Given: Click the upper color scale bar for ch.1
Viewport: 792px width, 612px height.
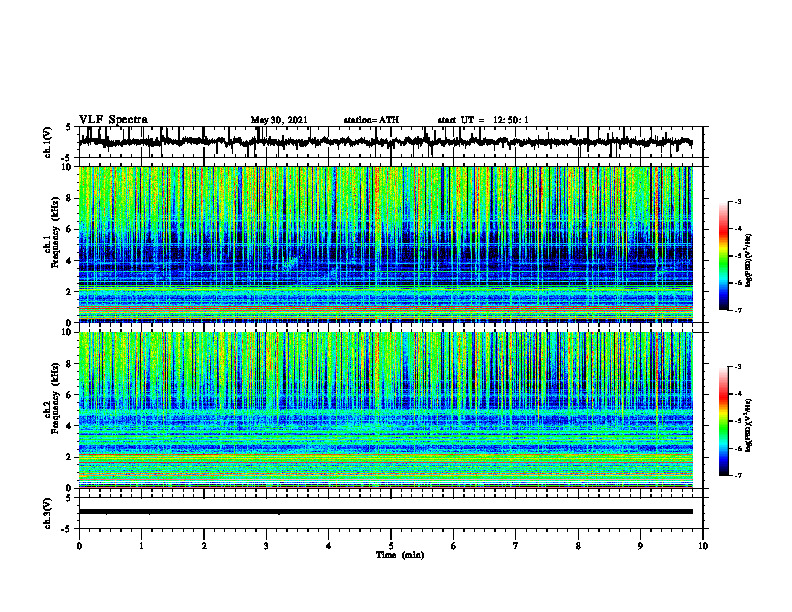Looking at the screenshot, I should pyautogui.click(x=723, y=256).
